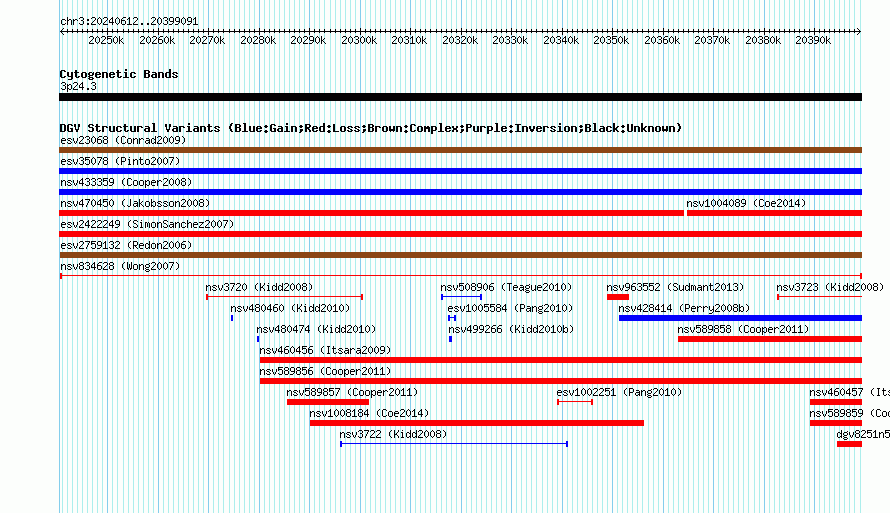Click the brown esv2759132 complex bar
This screenshot has height=513, width=890.
pos(460,255)
